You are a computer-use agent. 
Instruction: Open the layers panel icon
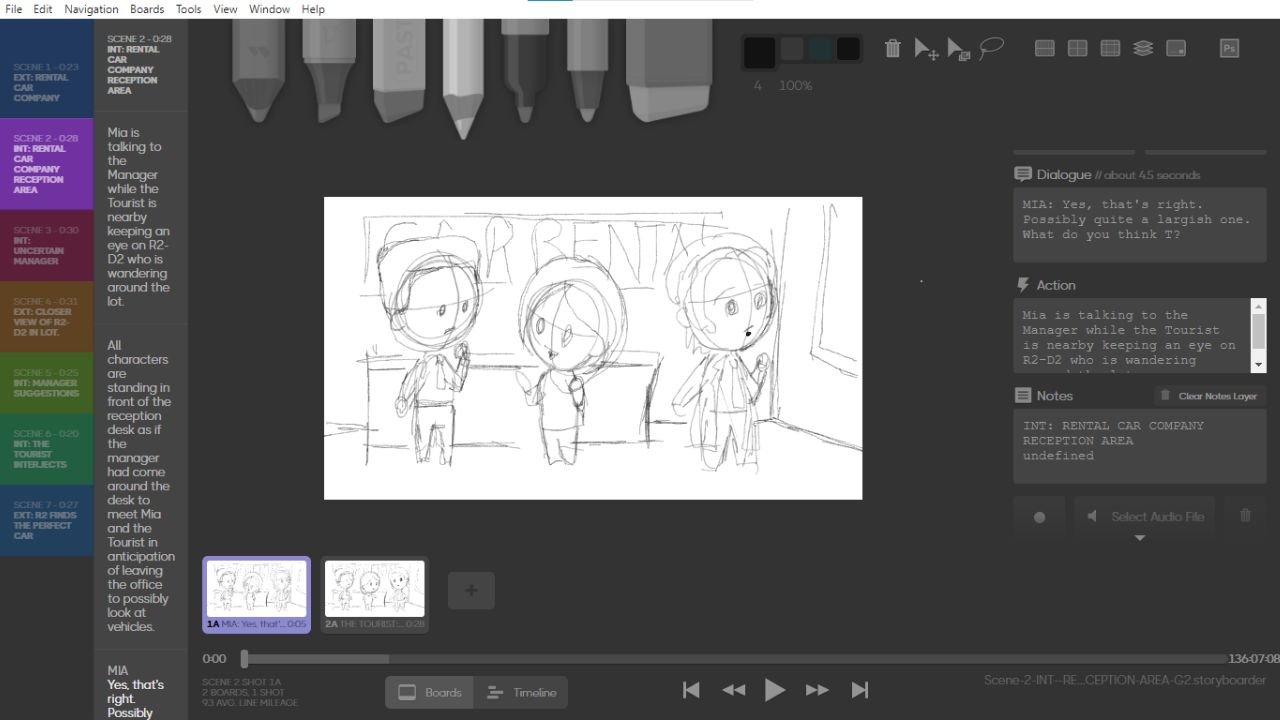1142,47
